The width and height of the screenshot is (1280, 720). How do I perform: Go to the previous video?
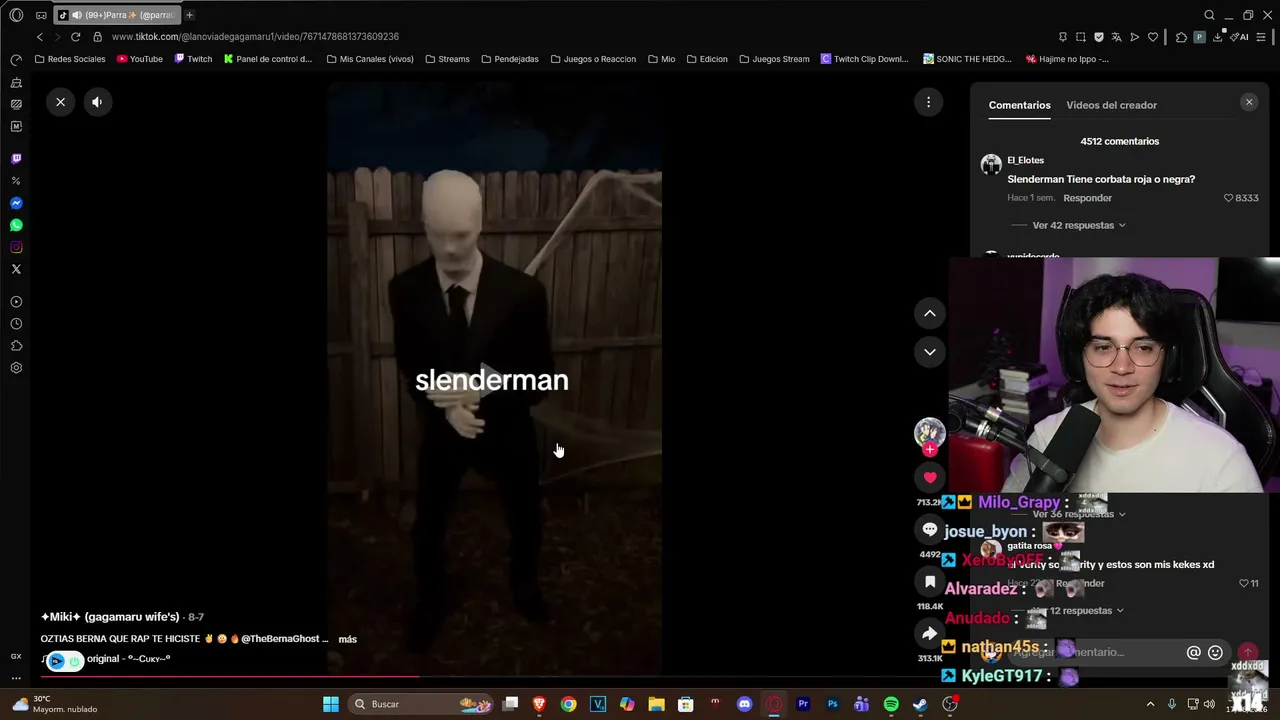930,313
